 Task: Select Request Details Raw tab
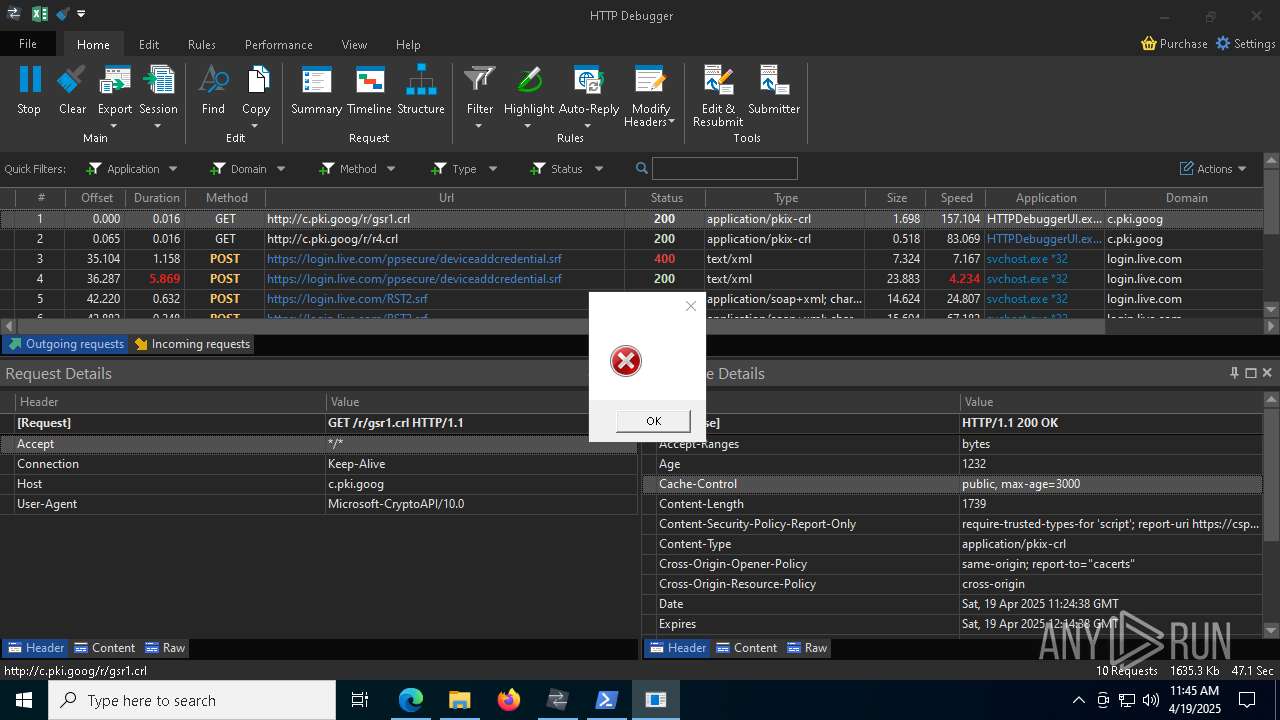tap(165, 648)
